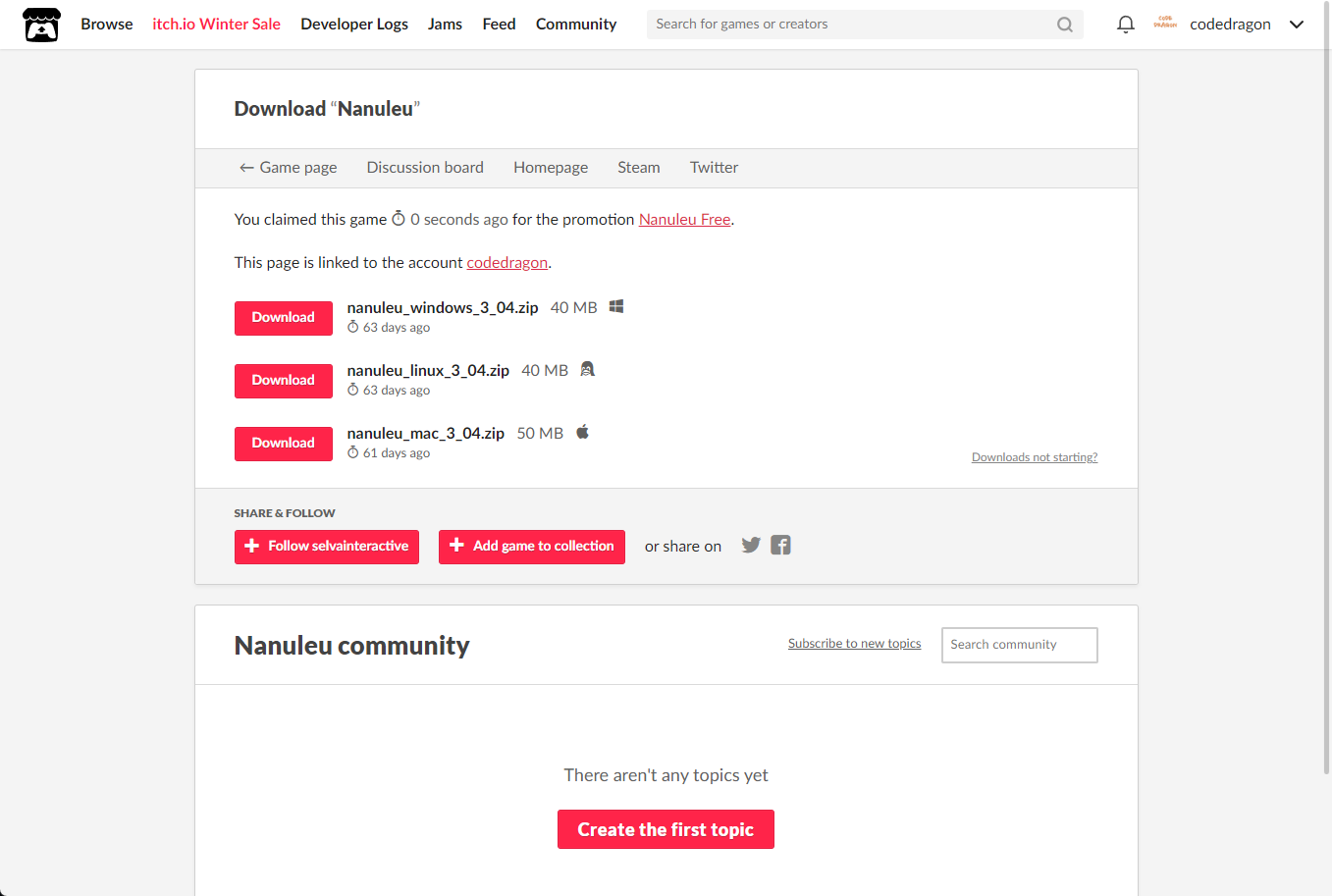The image size is (1332, 896).
Task: Open the Nanuleu Free promotion link
Action: tap(684, 220)
